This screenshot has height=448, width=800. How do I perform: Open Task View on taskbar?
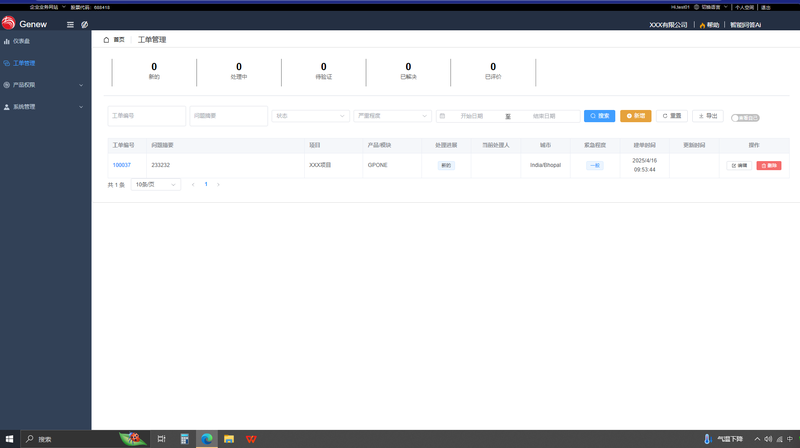(161, 439)
